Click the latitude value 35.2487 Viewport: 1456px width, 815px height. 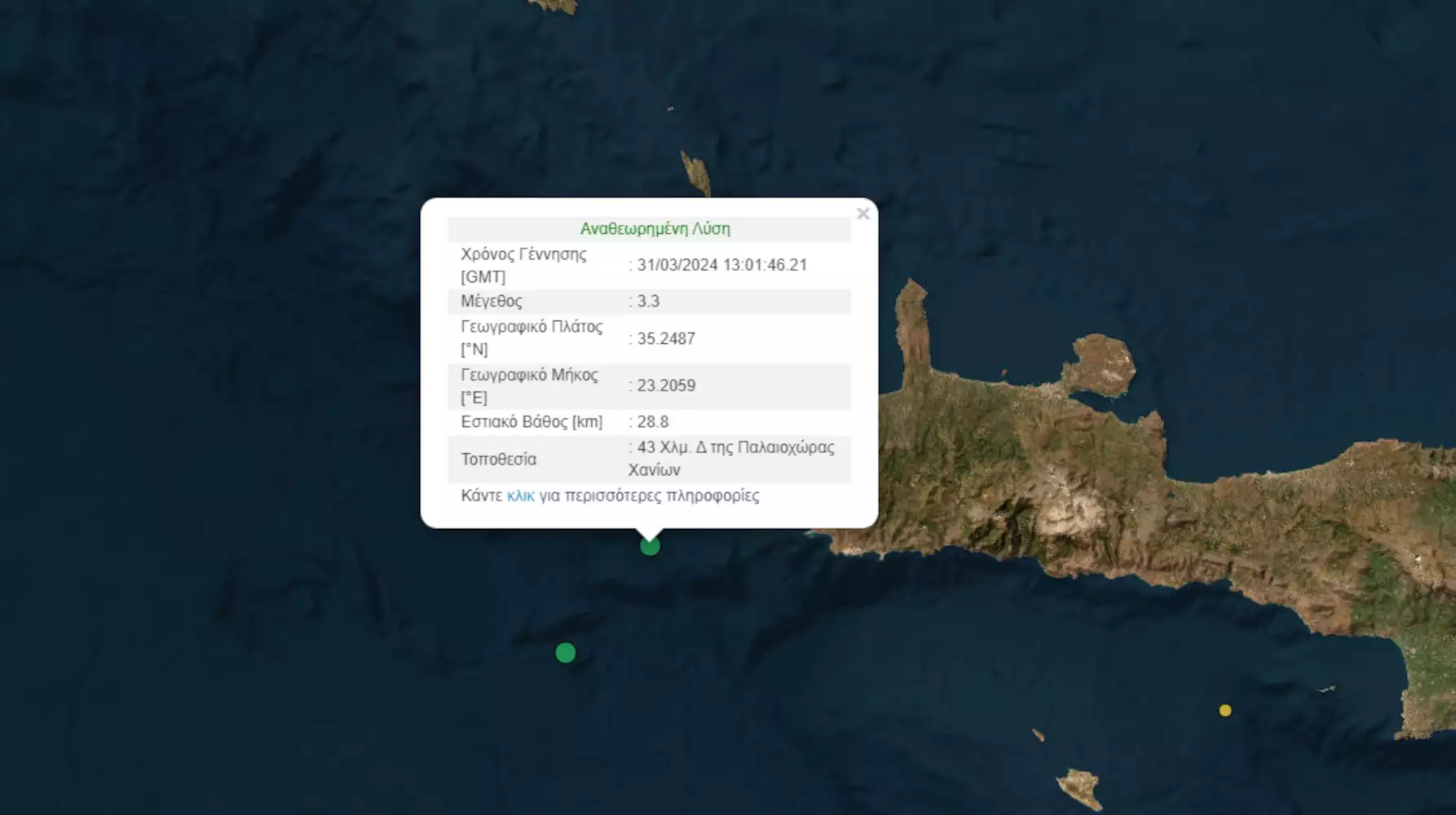point(666,338)
